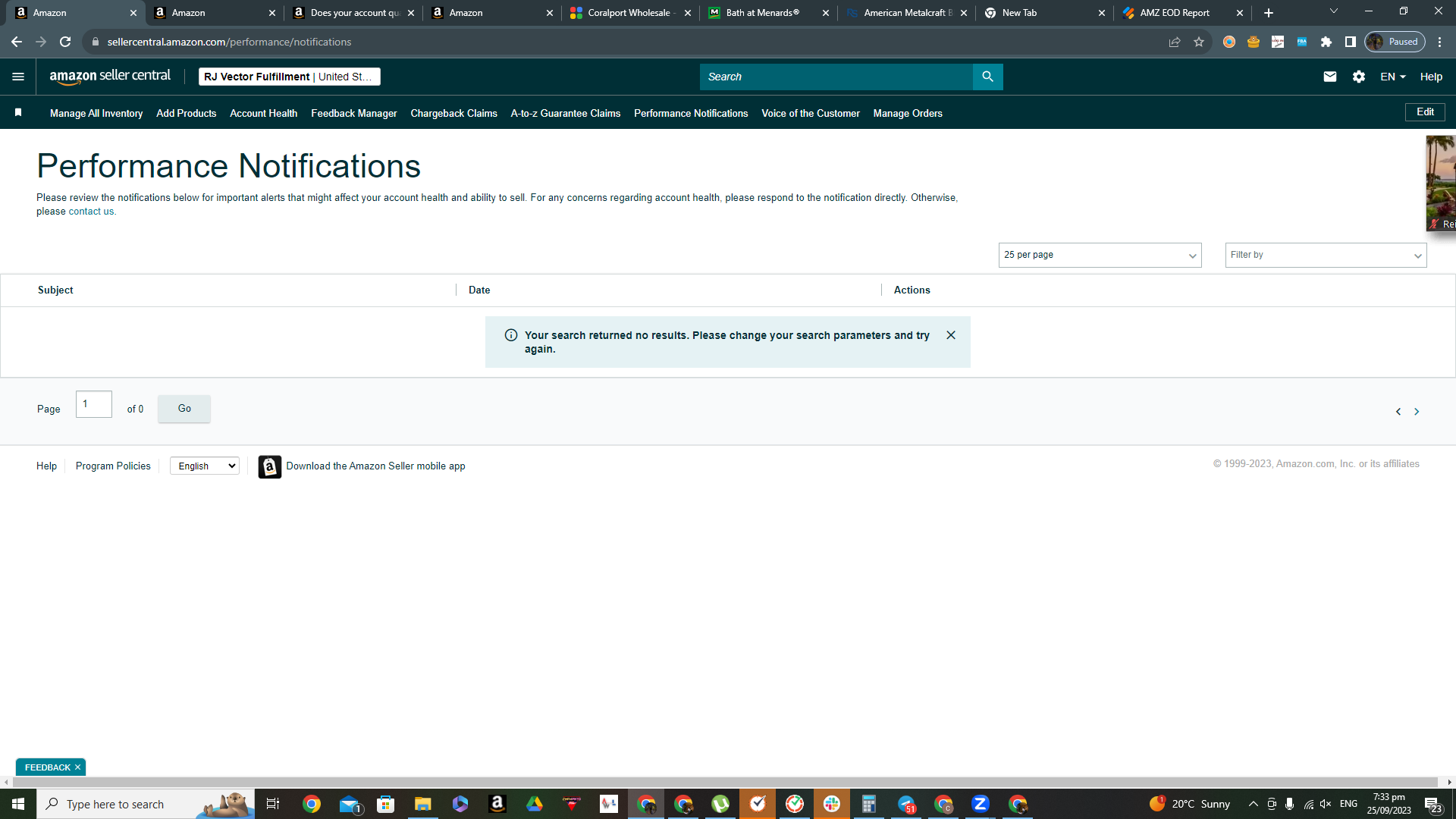Open Program Policies link
This screenshot has height=819, width=1456.
click(x=113, y=466)
